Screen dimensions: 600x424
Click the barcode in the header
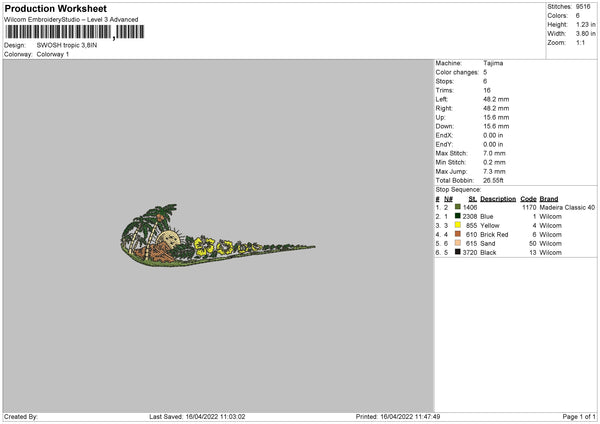[75, 32]
